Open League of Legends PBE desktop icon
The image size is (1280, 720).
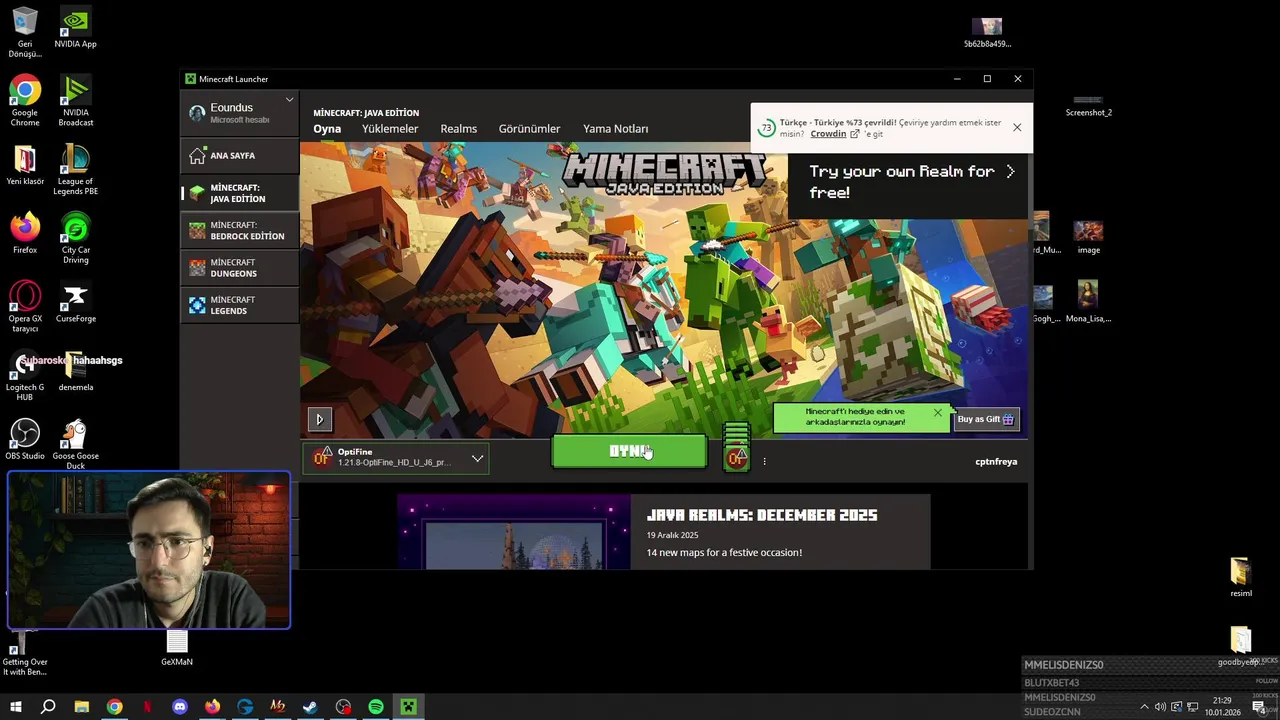coord(76,170)
